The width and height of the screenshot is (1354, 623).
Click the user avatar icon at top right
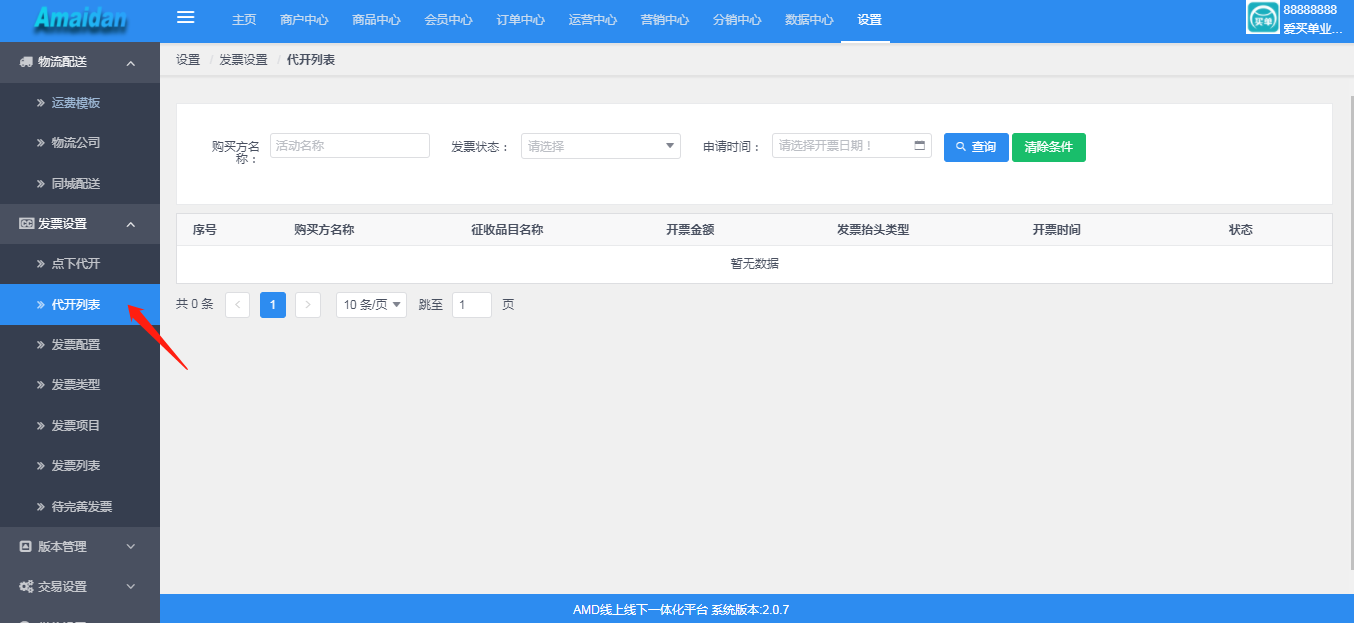tap(1263, 17)
